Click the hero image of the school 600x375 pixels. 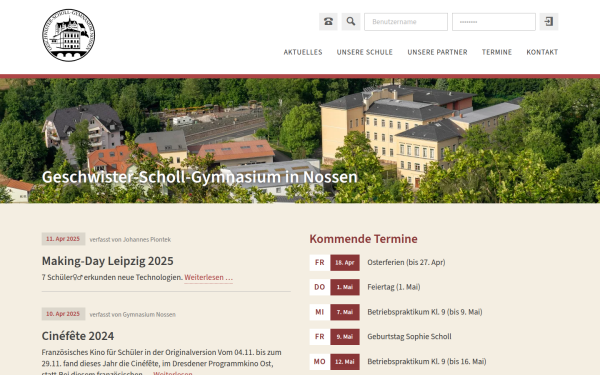click(x=300, y=140)
